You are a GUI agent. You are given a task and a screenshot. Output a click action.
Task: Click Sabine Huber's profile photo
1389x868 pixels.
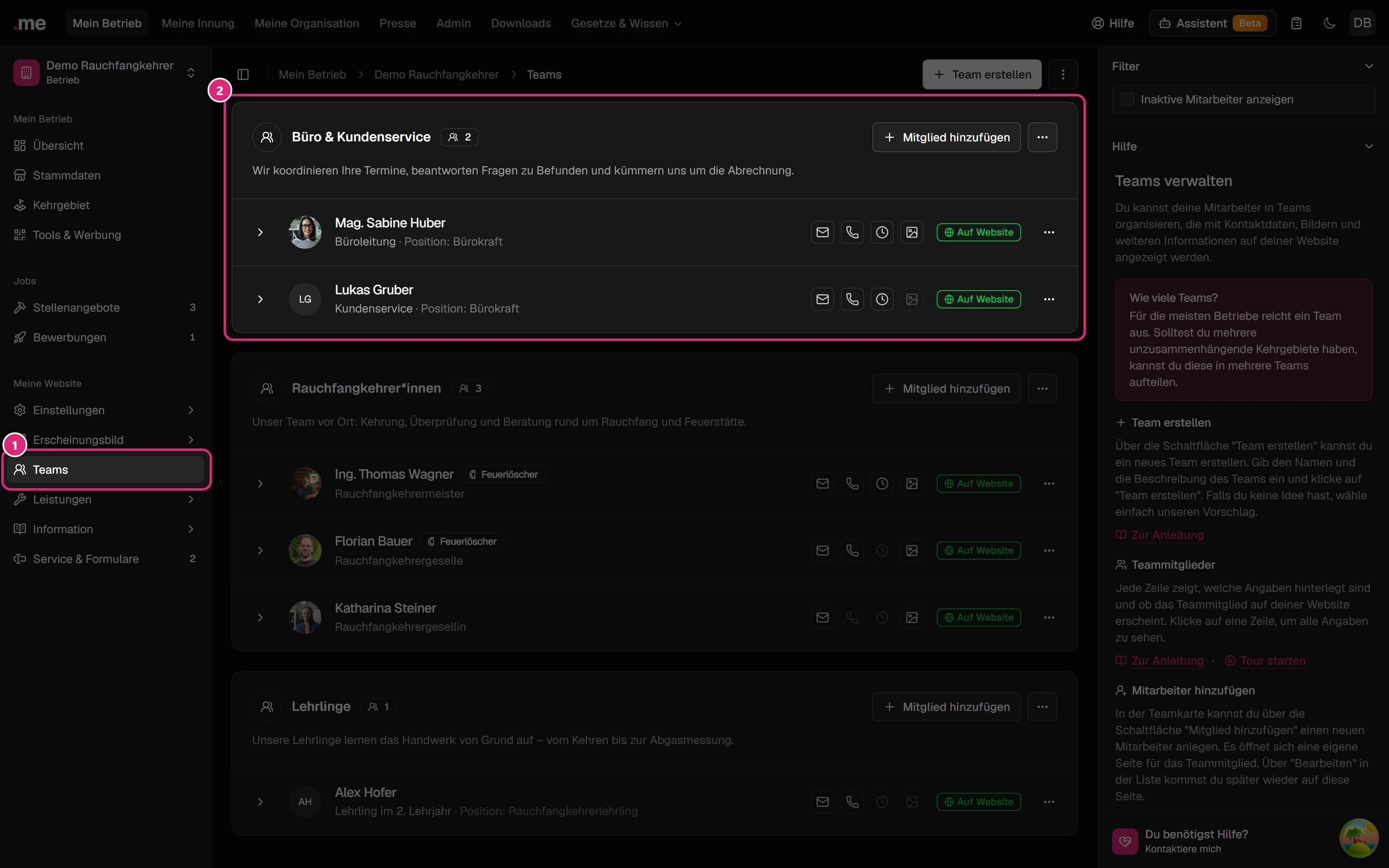click(305, 232)
